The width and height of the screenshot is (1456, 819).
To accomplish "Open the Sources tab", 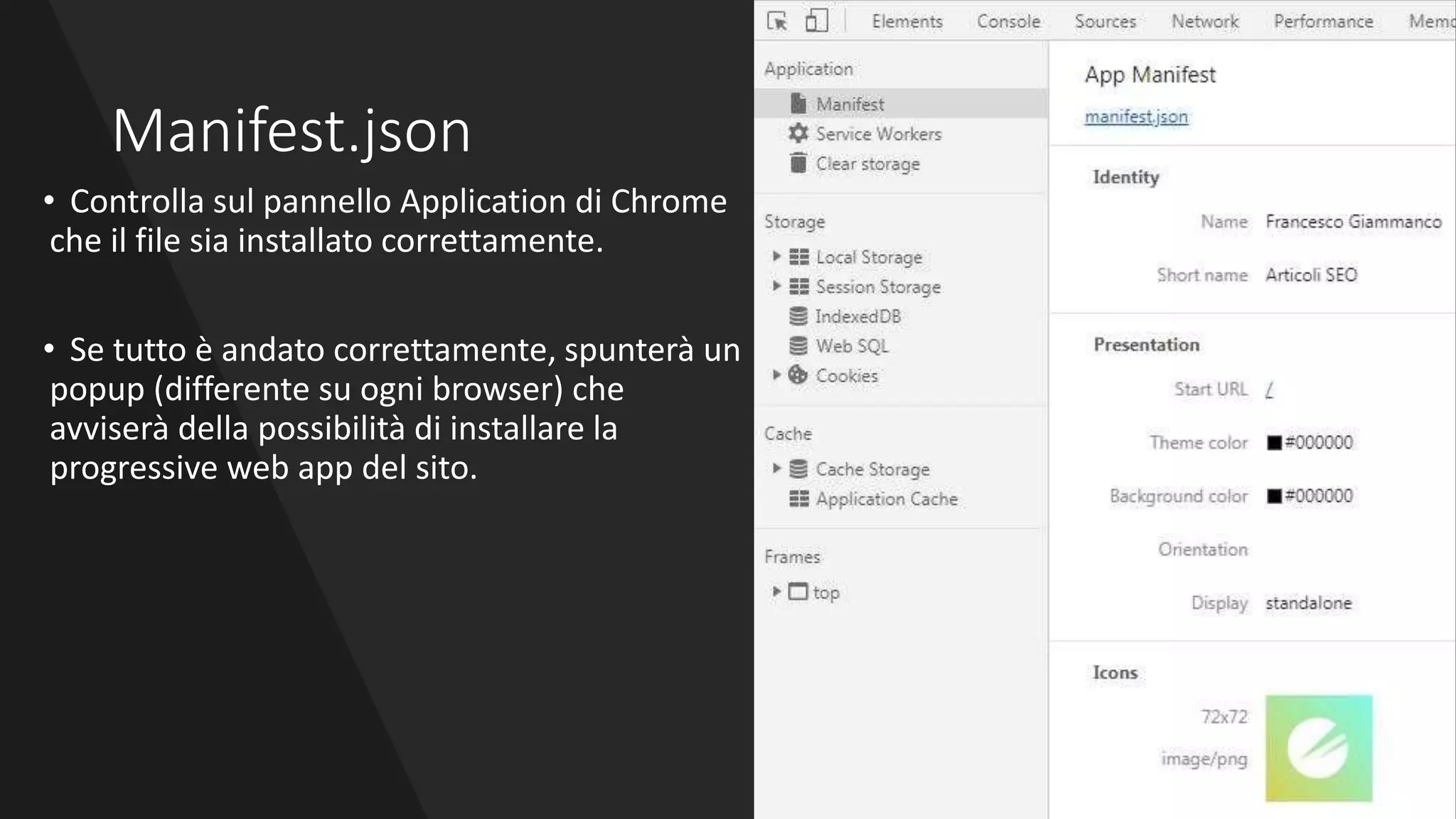I will [1106, 21].
